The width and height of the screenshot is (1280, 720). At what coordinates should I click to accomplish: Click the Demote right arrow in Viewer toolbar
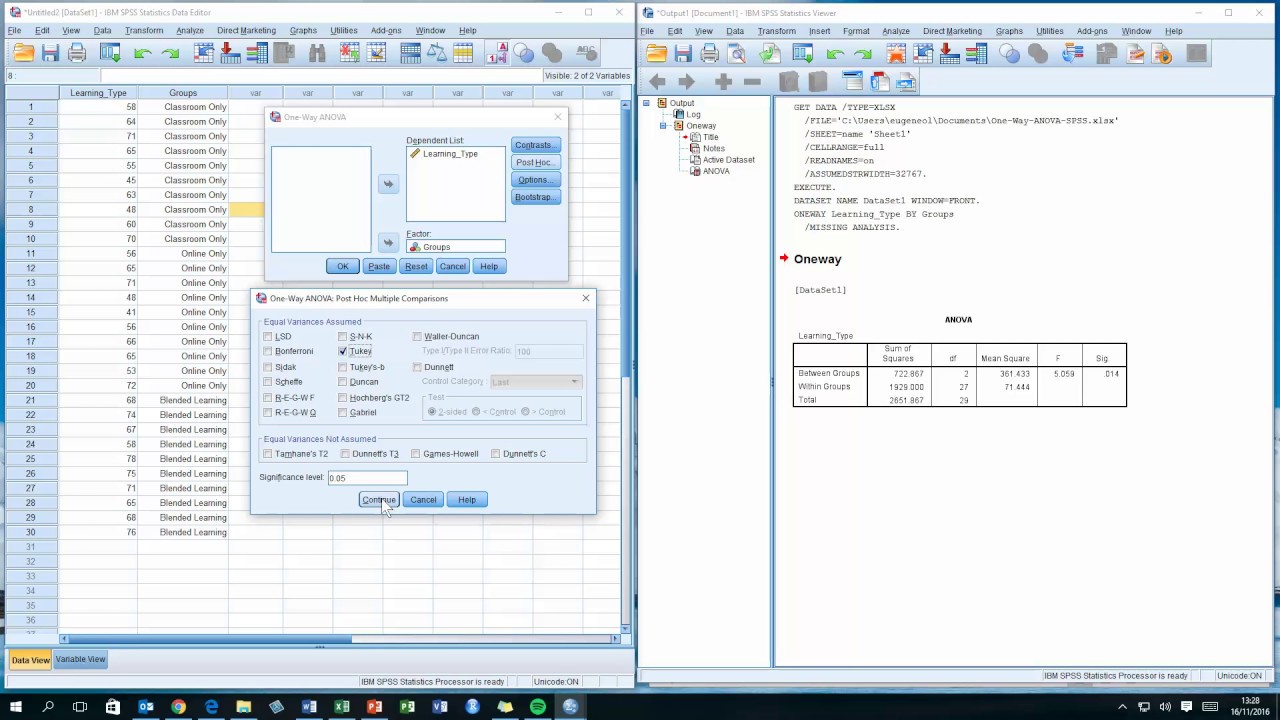(x=686, y=82)
